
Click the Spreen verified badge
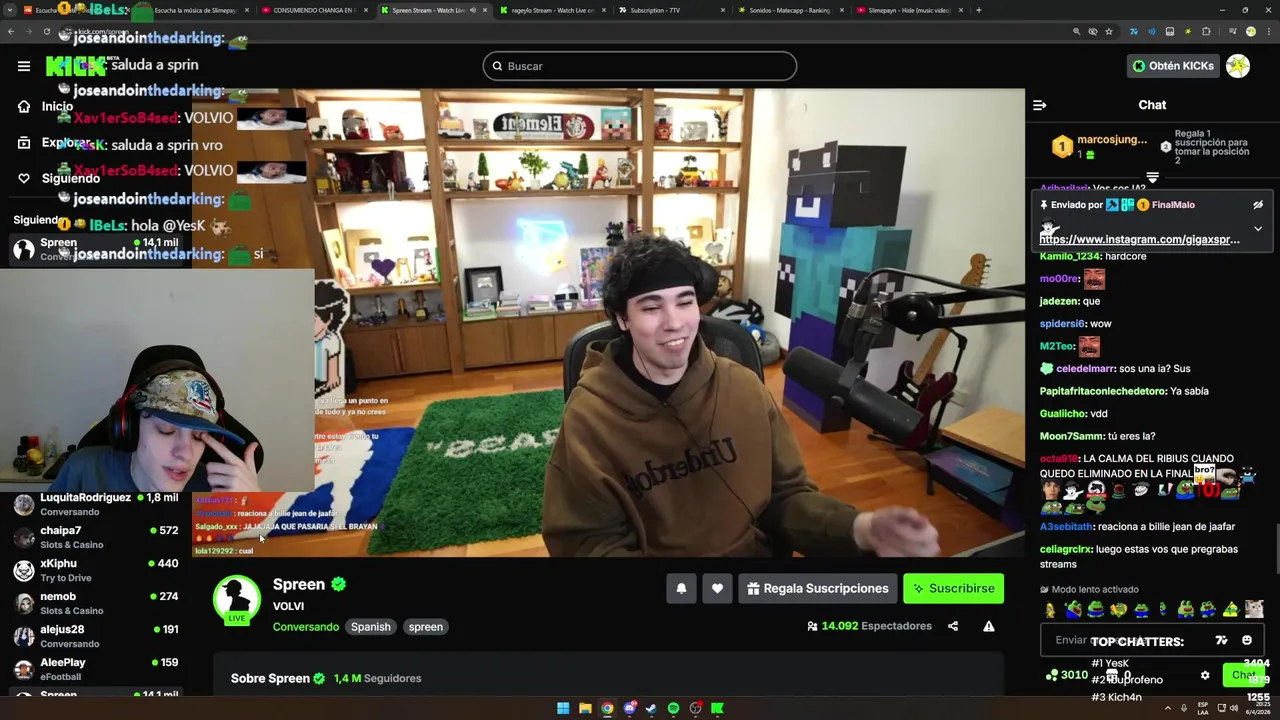(339, 584)
